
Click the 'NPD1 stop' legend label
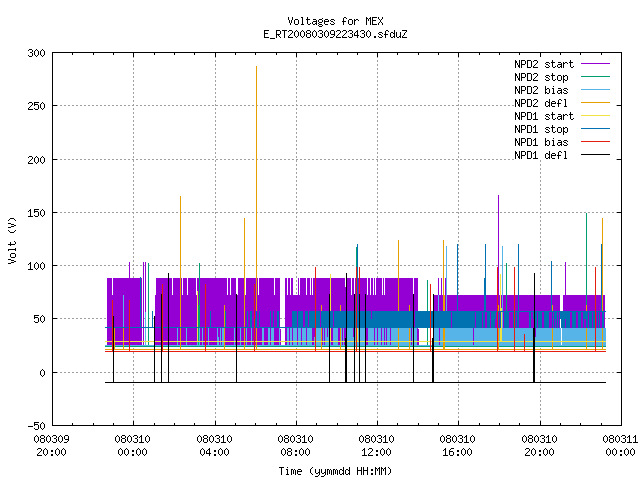[541, 129]
